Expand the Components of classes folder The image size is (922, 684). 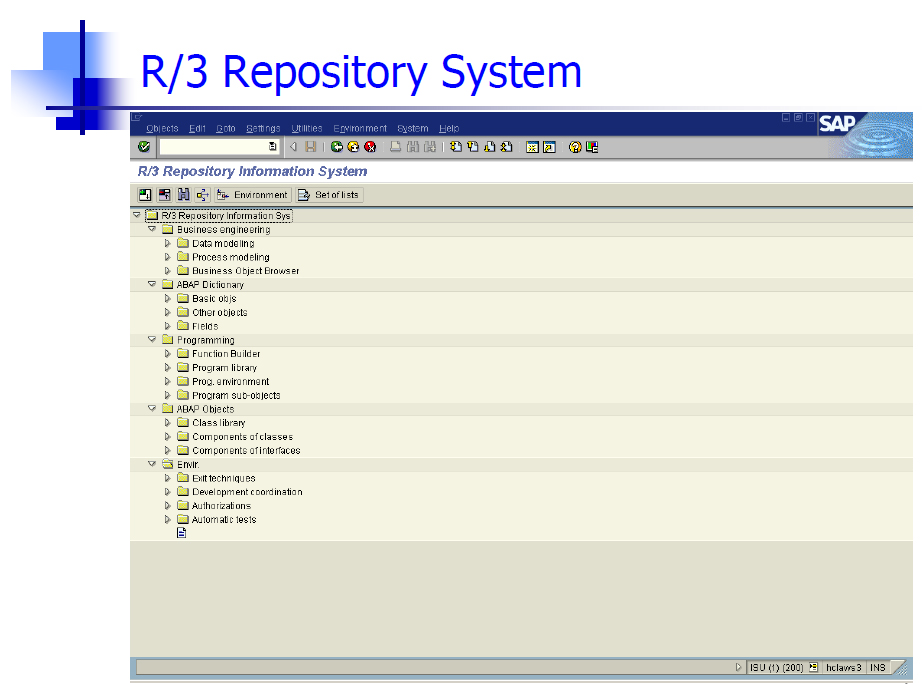point(168,436)
